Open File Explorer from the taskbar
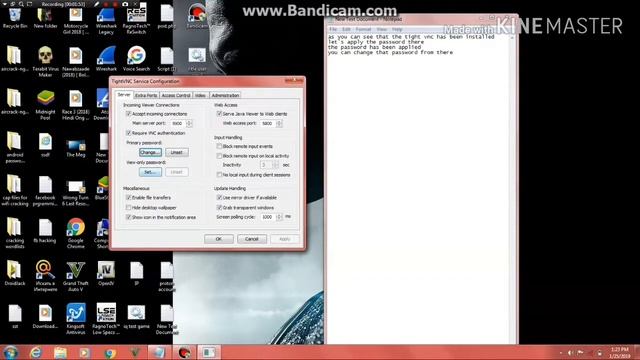The image size is (640, 360). click(x=60, y=352)
